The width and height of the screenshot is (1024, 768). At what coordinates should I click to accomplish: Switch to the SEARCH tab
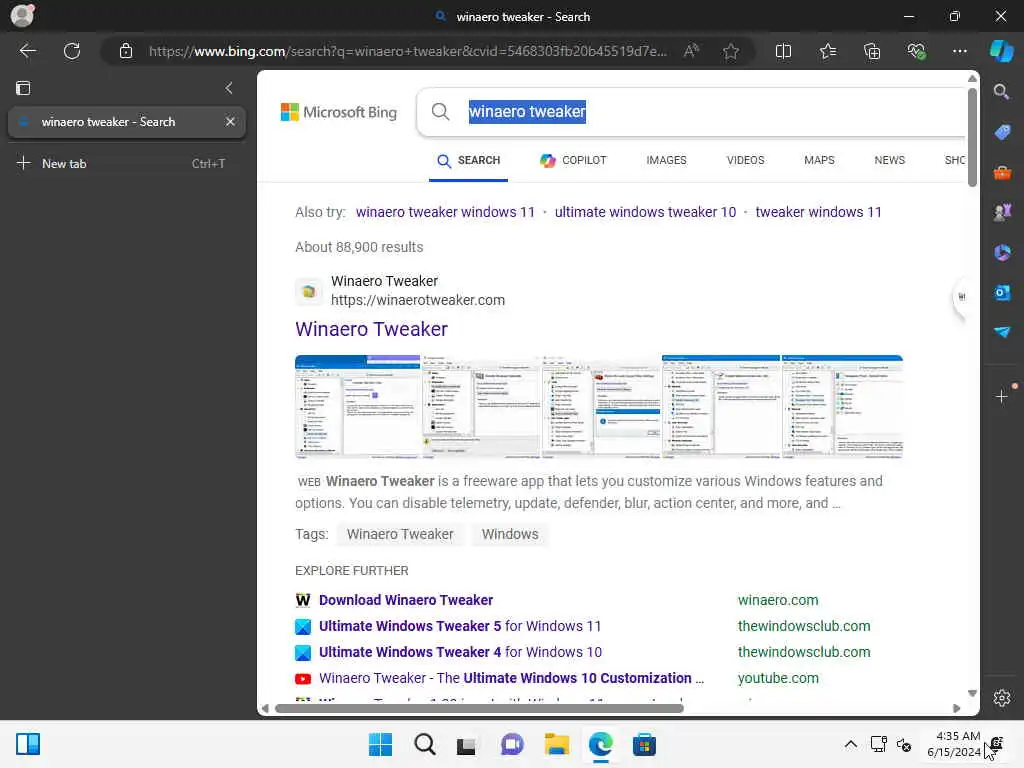[468, 161]
